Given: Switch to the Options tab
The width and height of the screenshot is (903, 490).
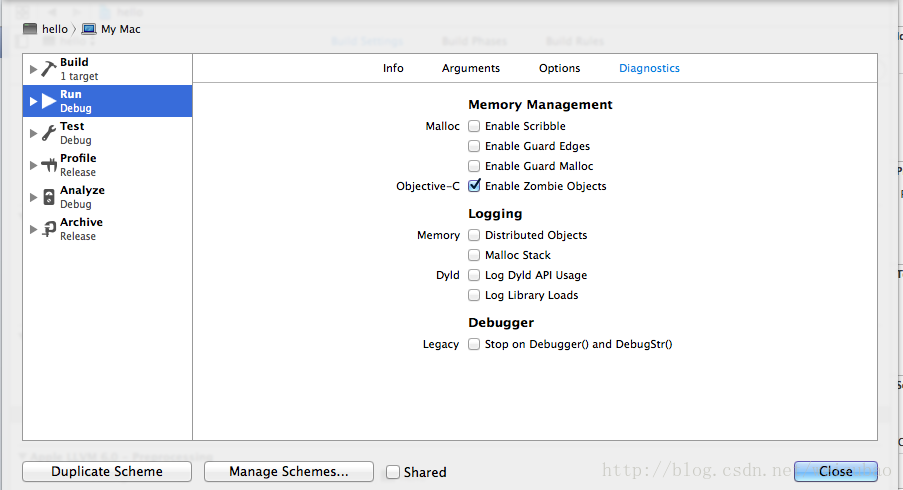Looking at the screenshot, I should pos(560,68).
